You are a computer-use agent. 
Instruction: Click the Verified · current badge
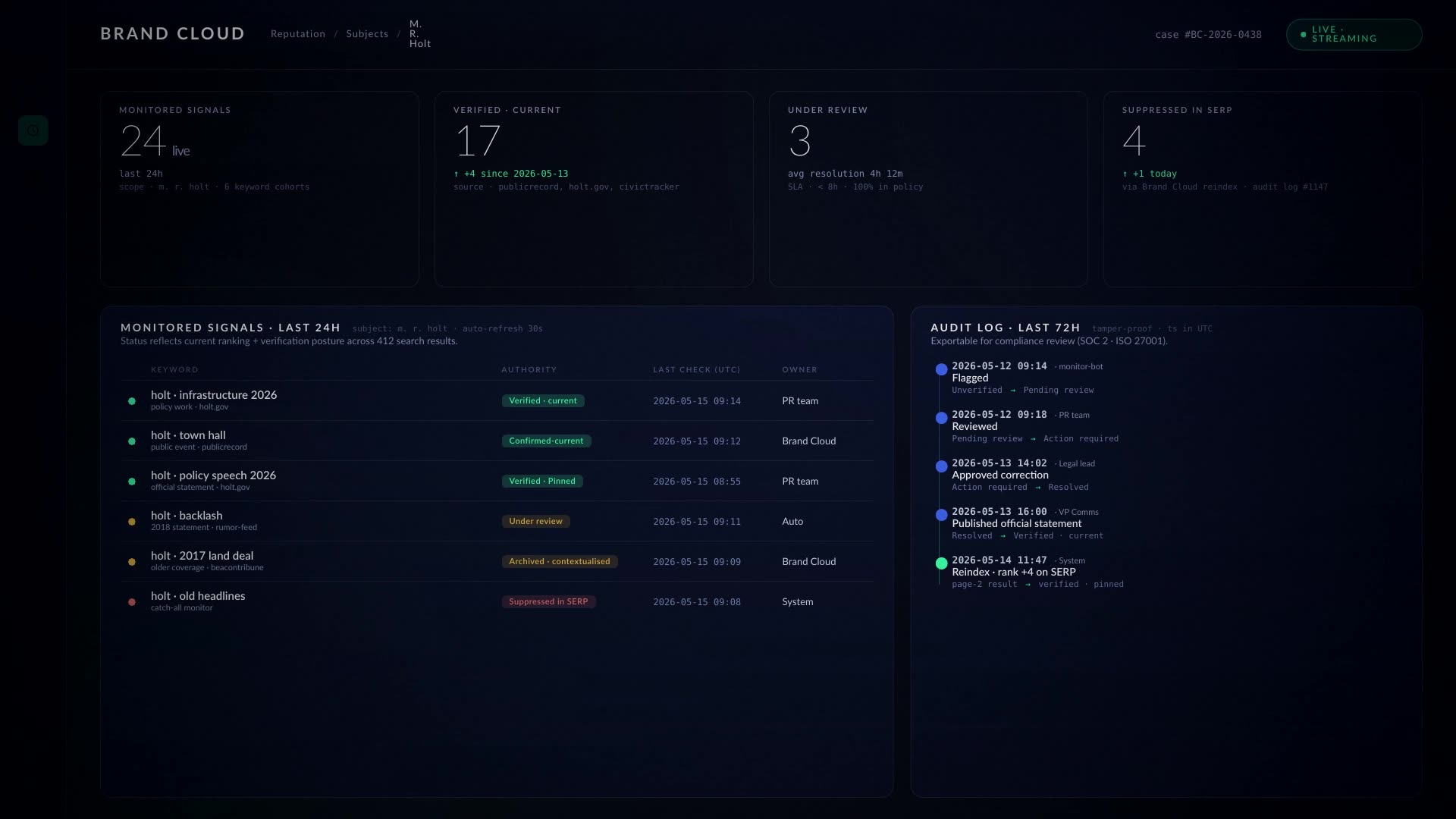click(x=543, y=401)
